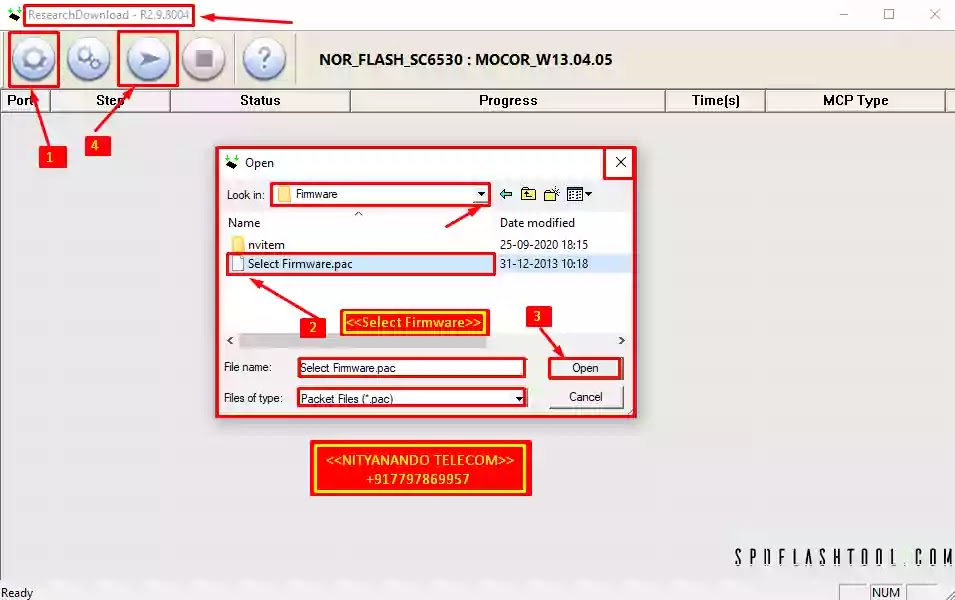Click the Progress column header

point(508,101)
